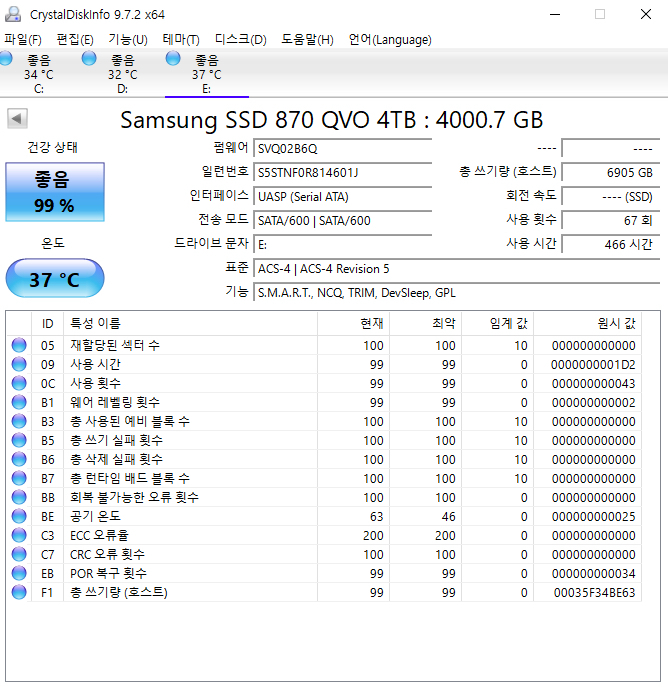Click the 현재 column header

pos(353,323)
